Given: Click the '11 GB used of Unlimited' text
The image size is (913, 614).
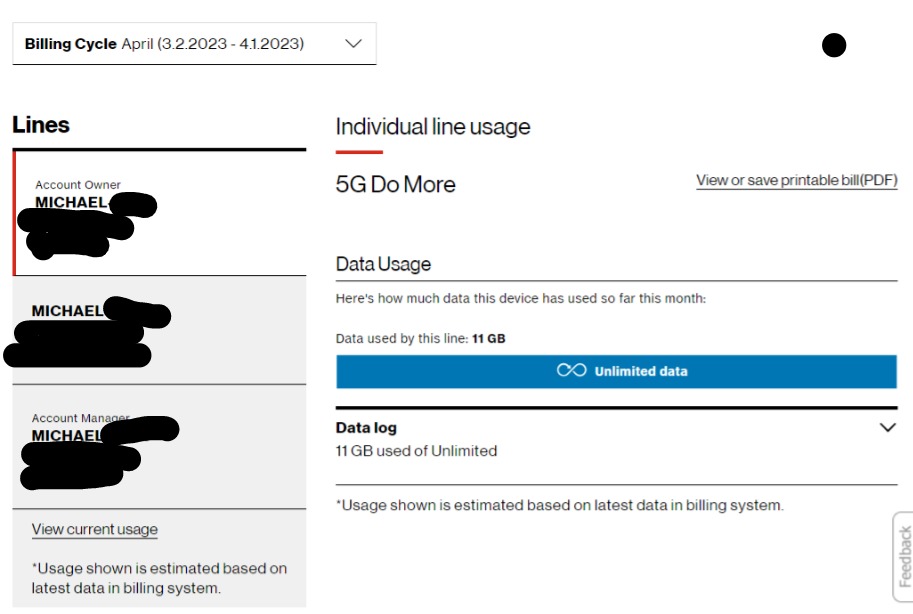Looking at the screenshot, I should 416,451.
